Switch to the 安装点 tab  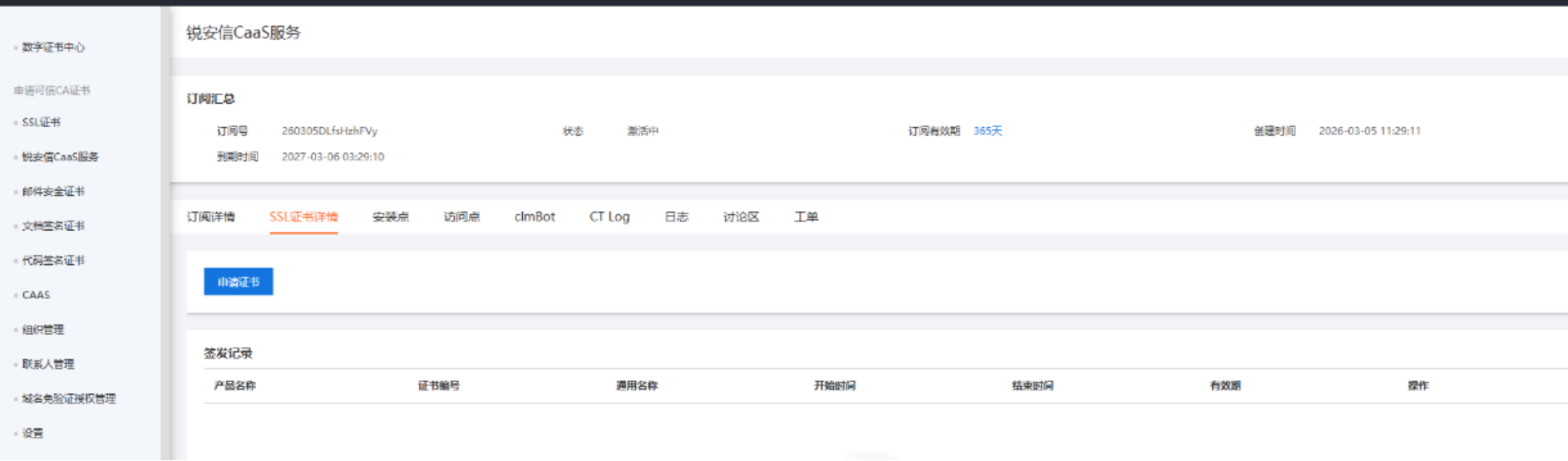tap(391, 217)
